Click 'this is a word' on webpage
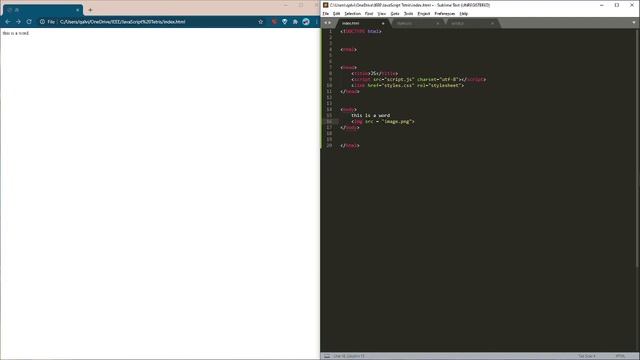This screenshot has height=360, width=640. pos(16,33)
